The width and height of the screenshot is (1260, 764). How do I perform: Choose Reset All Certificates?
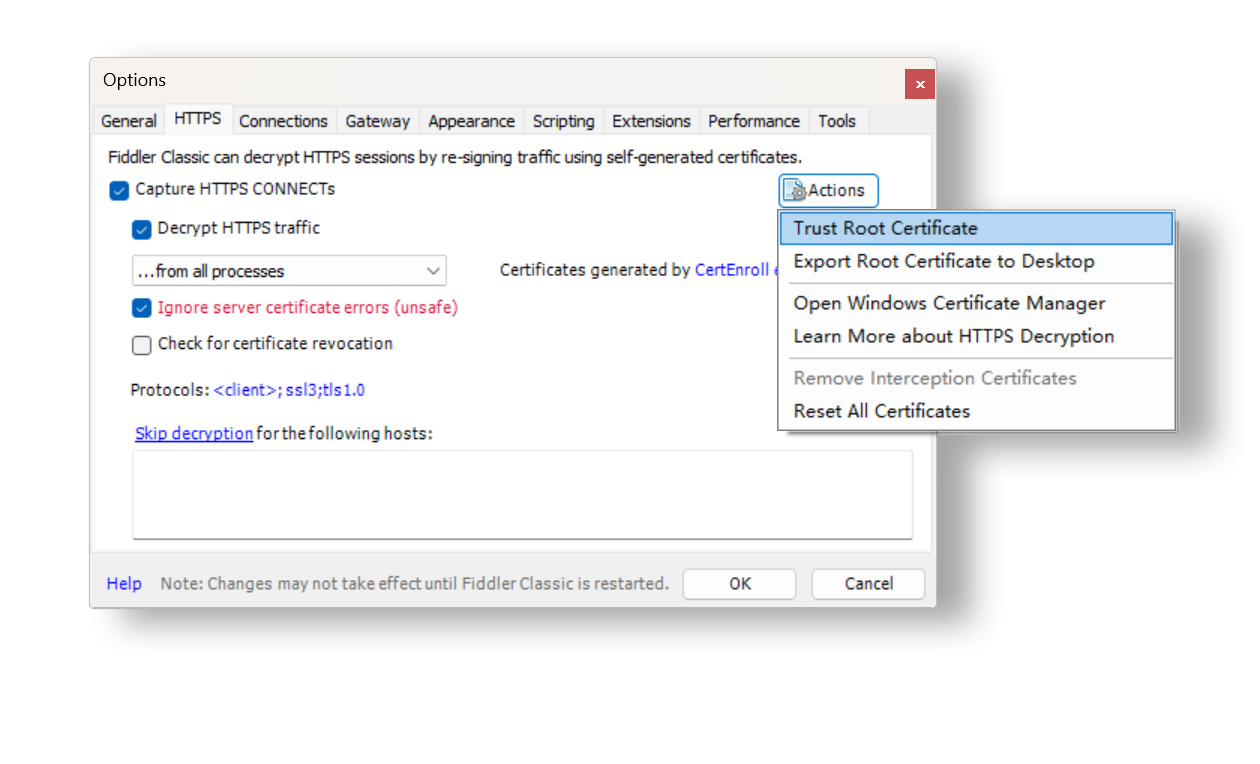click(976, 411)
